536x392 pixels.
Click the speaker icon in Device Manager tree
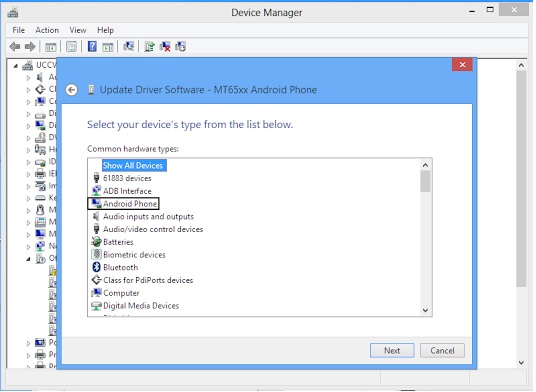click(x=40, y=77)
